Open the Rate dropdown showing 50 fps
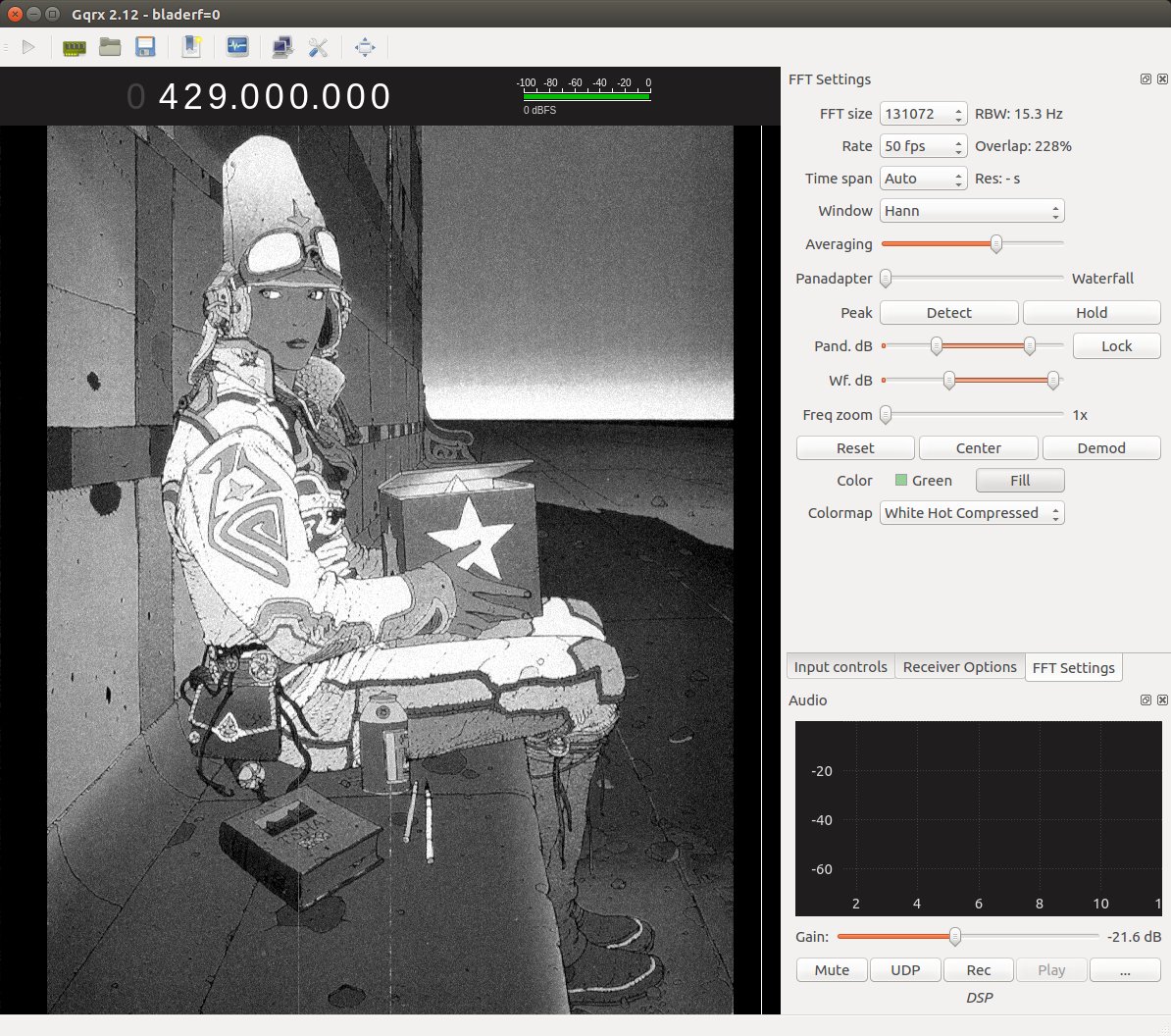Screen dimensions: 1171x1036 coord(923,145)
